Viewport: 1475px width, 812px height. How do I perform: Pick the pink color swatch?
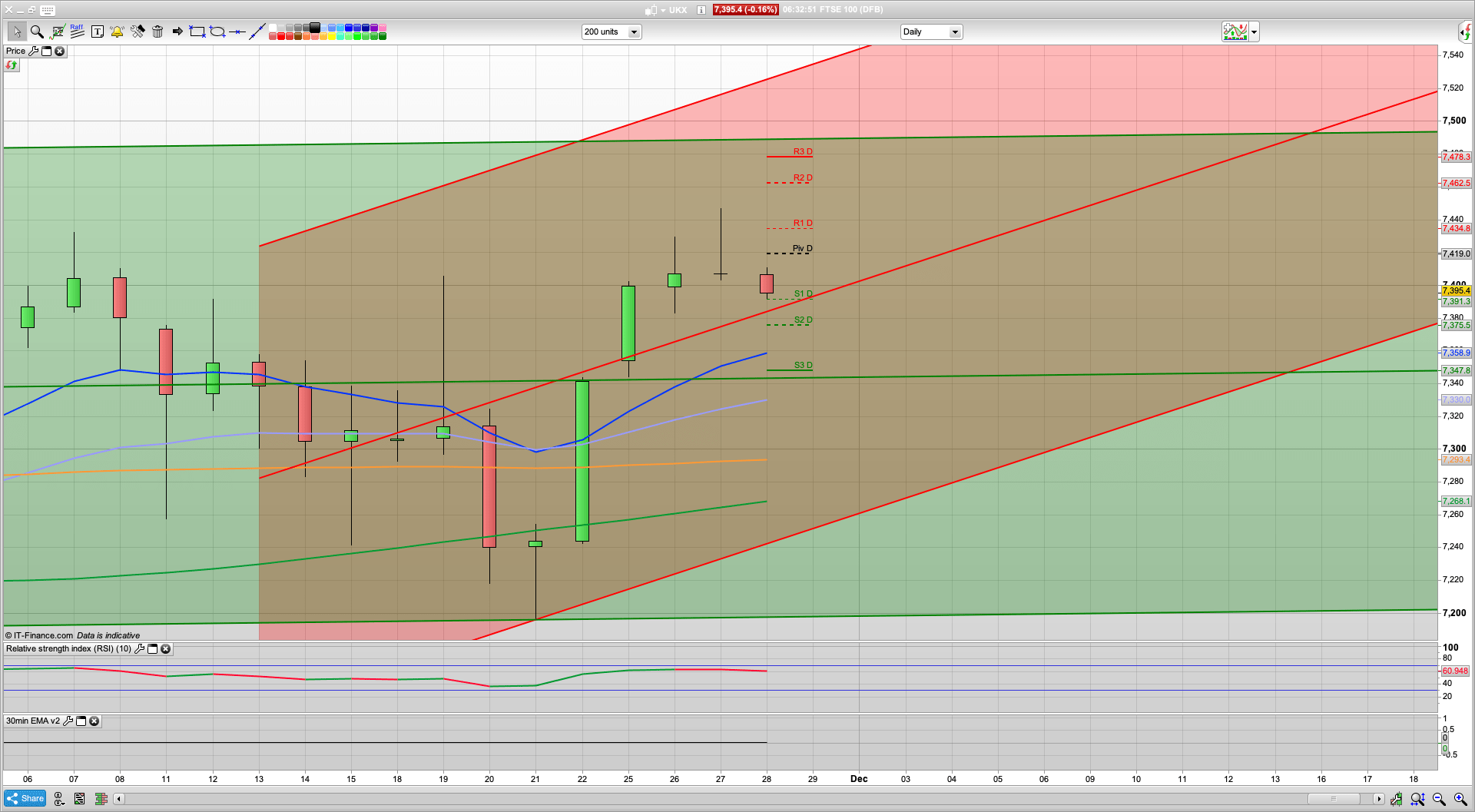(x=383, y=28)
